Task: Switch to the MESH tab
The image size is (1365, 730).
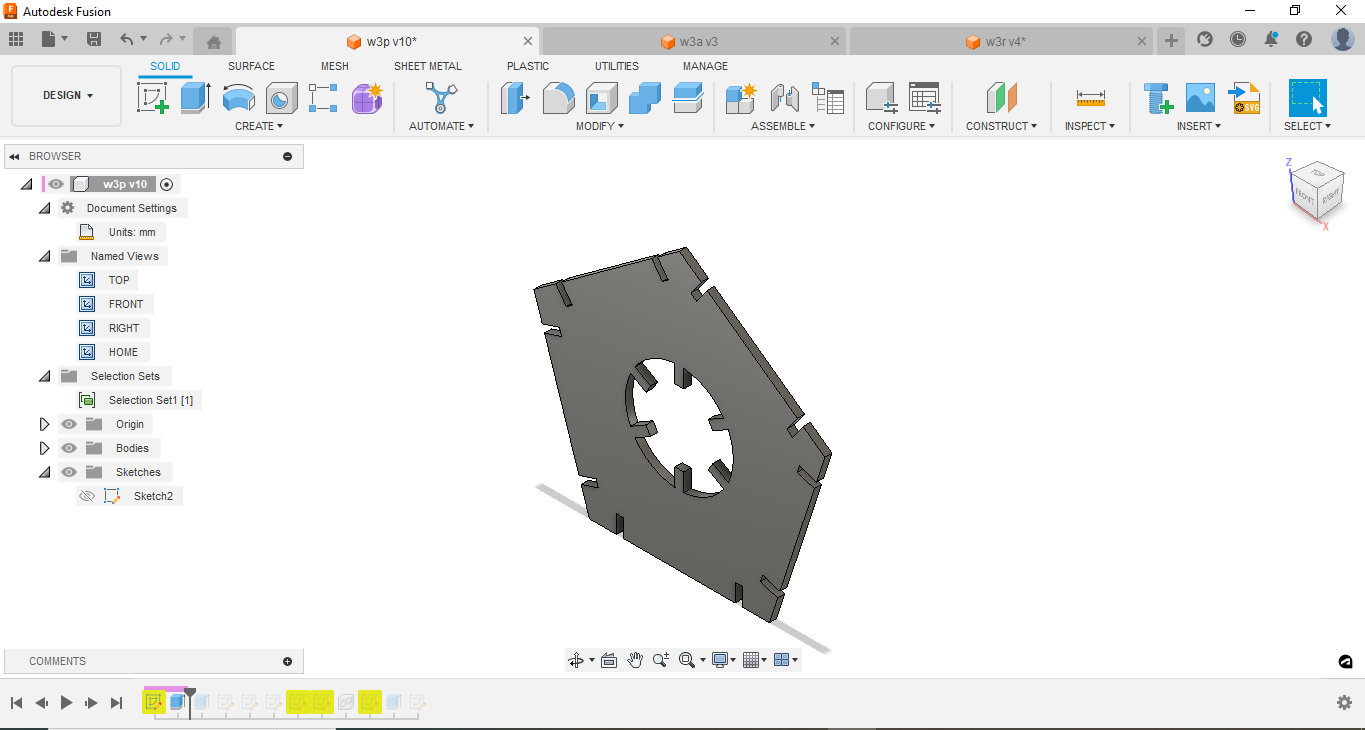Action: click(x=335, y=66)
